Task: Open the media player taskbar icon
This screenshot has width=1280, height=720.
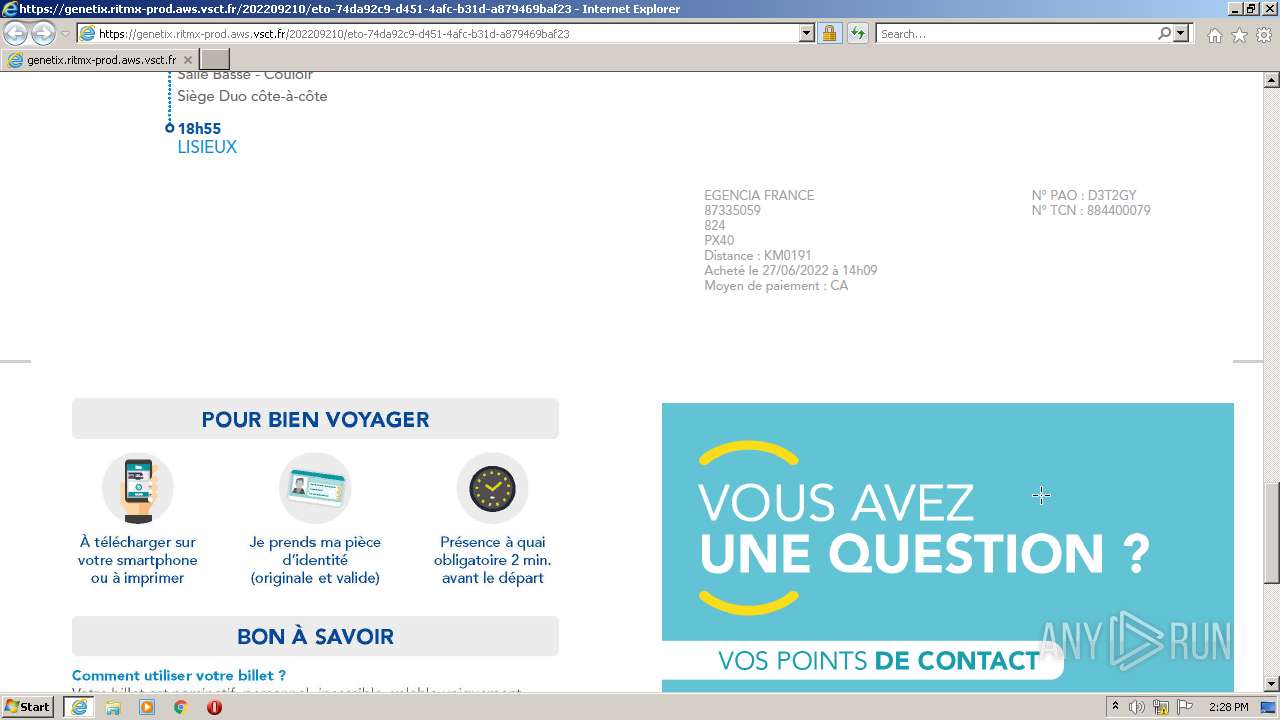Action: (x=147, y=707)
